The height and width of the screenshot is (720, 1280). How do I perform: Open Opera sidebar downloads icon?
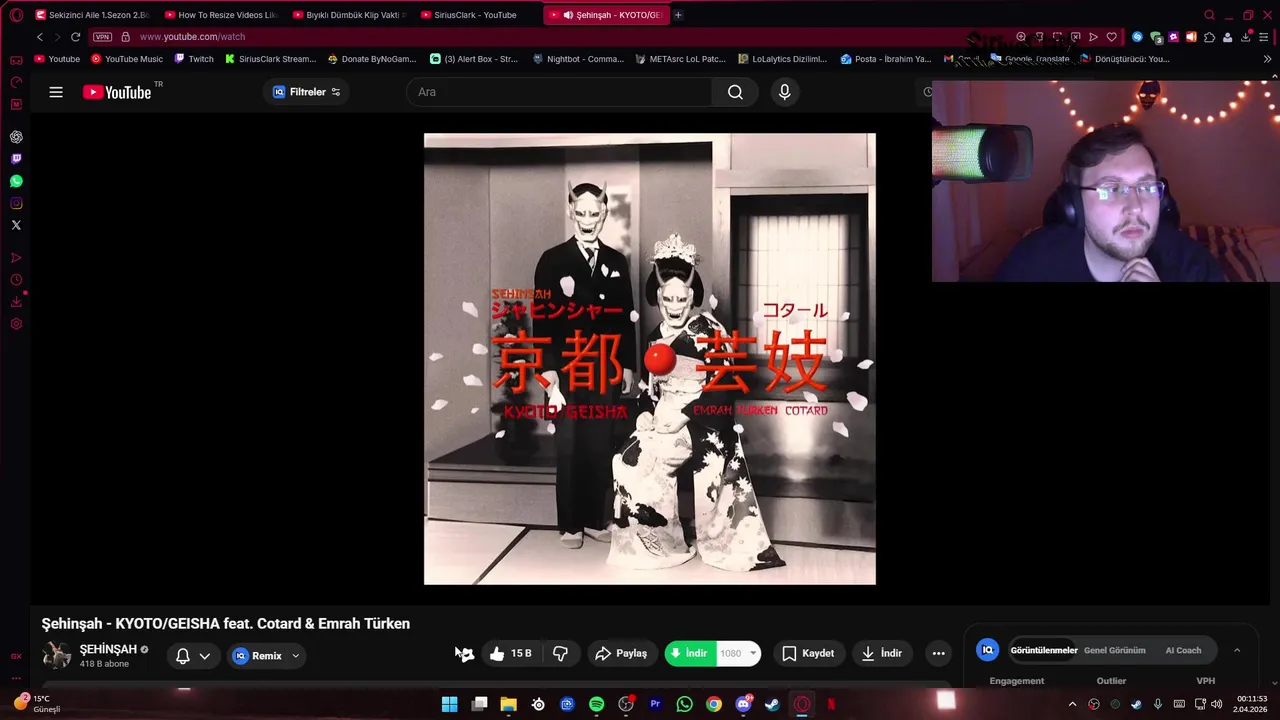point(16,302)
